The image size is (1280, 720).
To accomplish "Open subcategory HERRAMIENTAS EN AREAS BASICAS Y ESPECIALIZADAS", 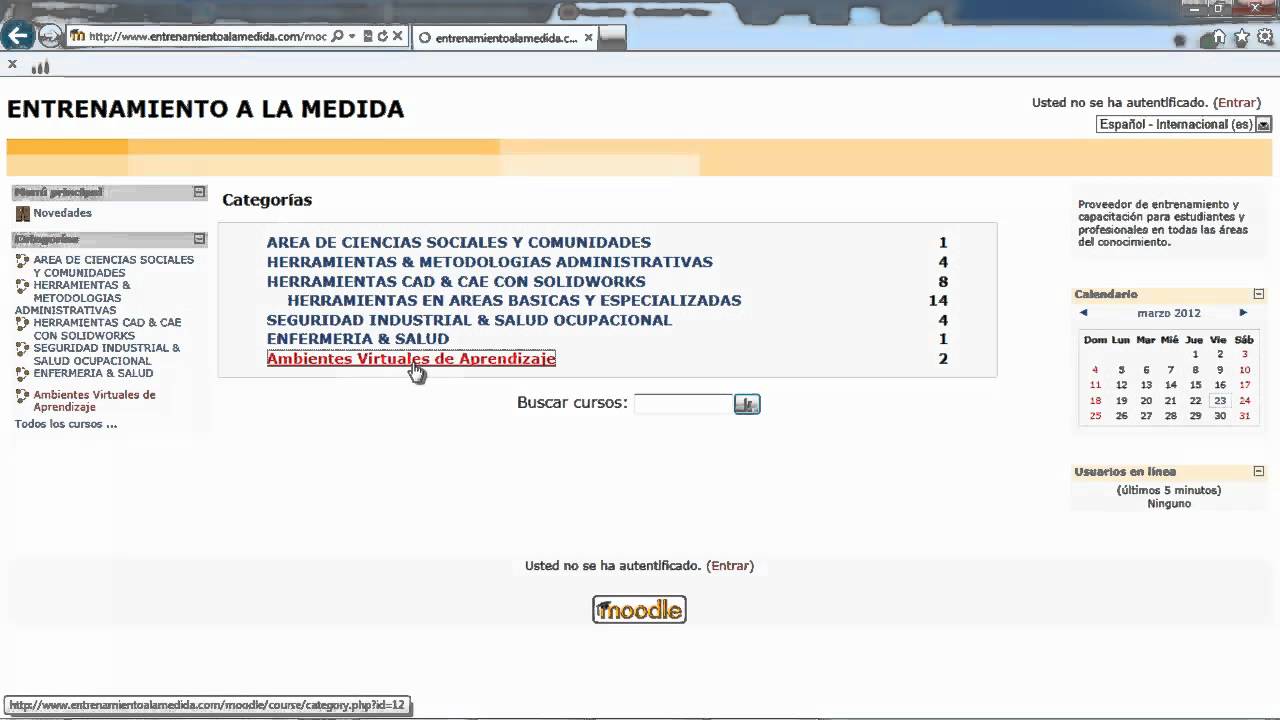I will 514,300.
